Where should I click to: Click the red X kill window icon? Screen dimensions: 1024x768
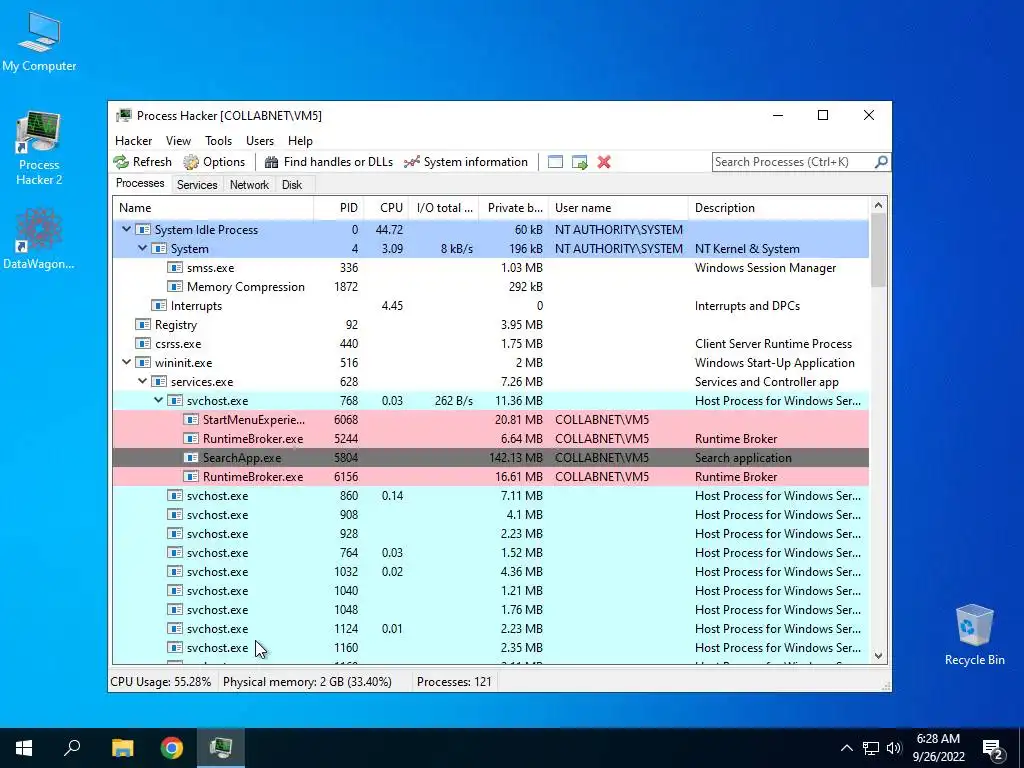click(604, 162)
